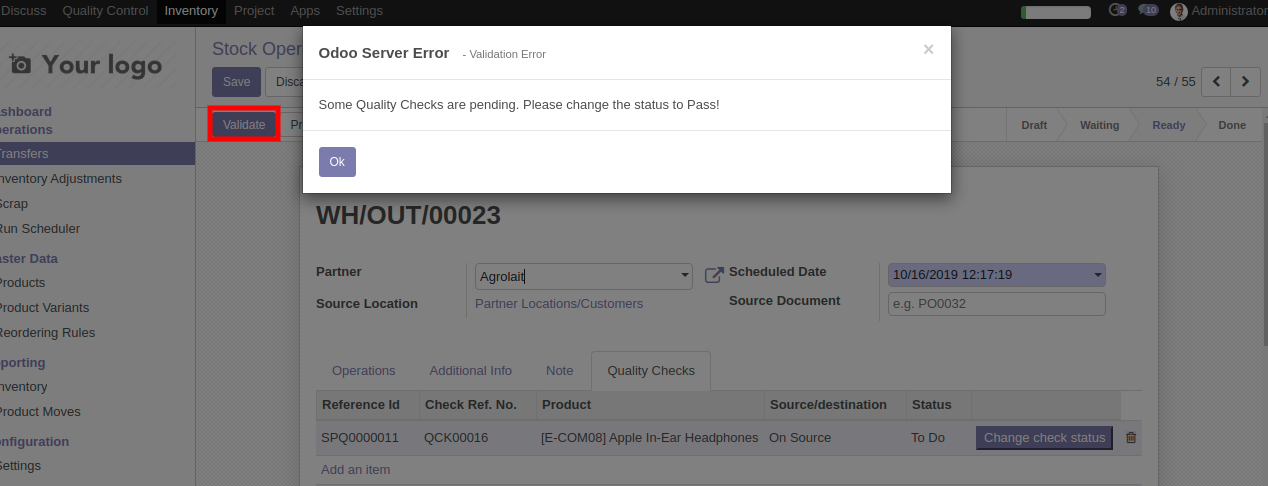Screen dimensions: 1268x486
Task: Go to the previous record arrow
Action: tap(1216, 82)
